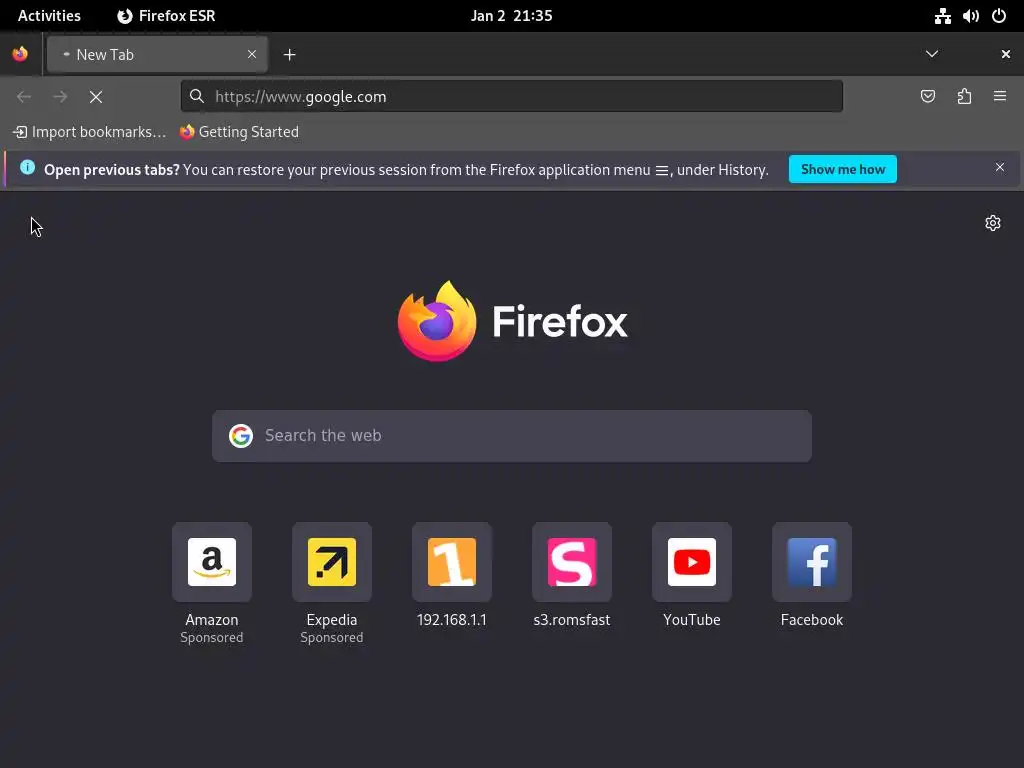Close the Firefox window with the X
The image size is (1024, 768).
[1006, 54]
